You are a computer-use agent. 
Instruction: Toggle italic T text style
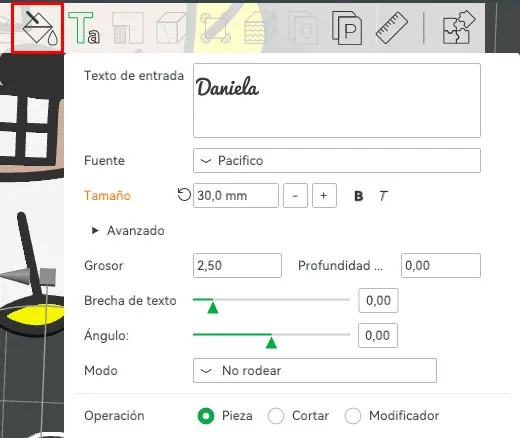click(x=383, y=196)
